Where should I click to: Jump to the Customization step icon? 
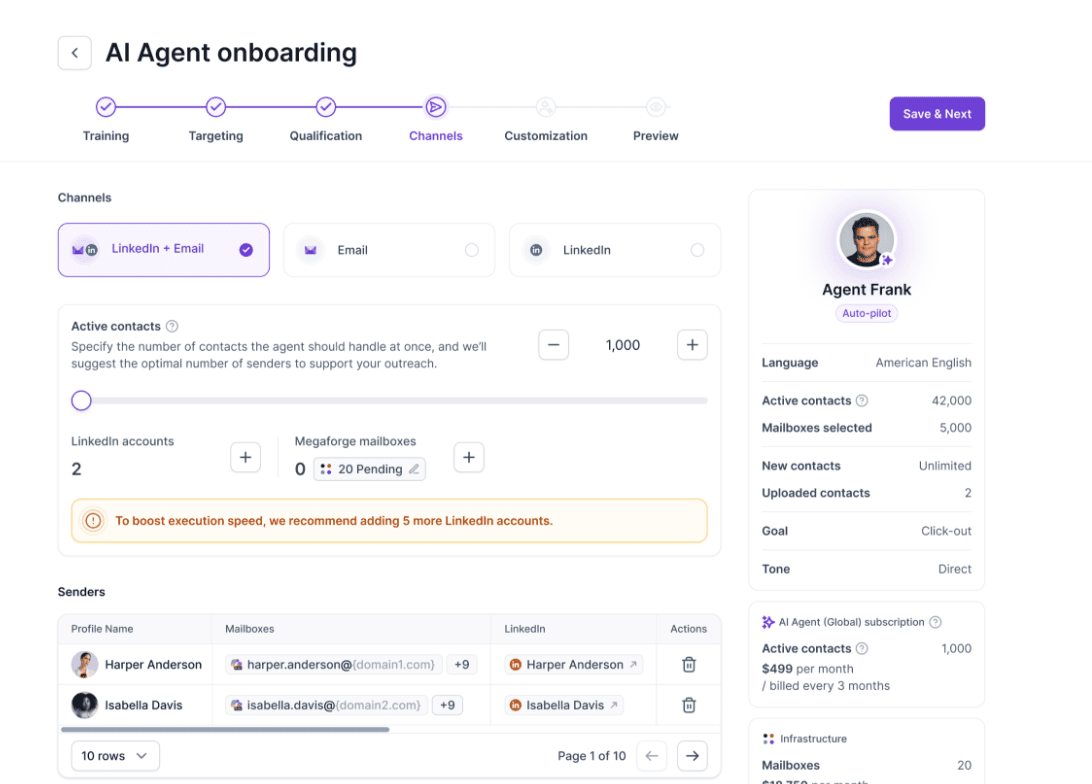tap(546, 107)
